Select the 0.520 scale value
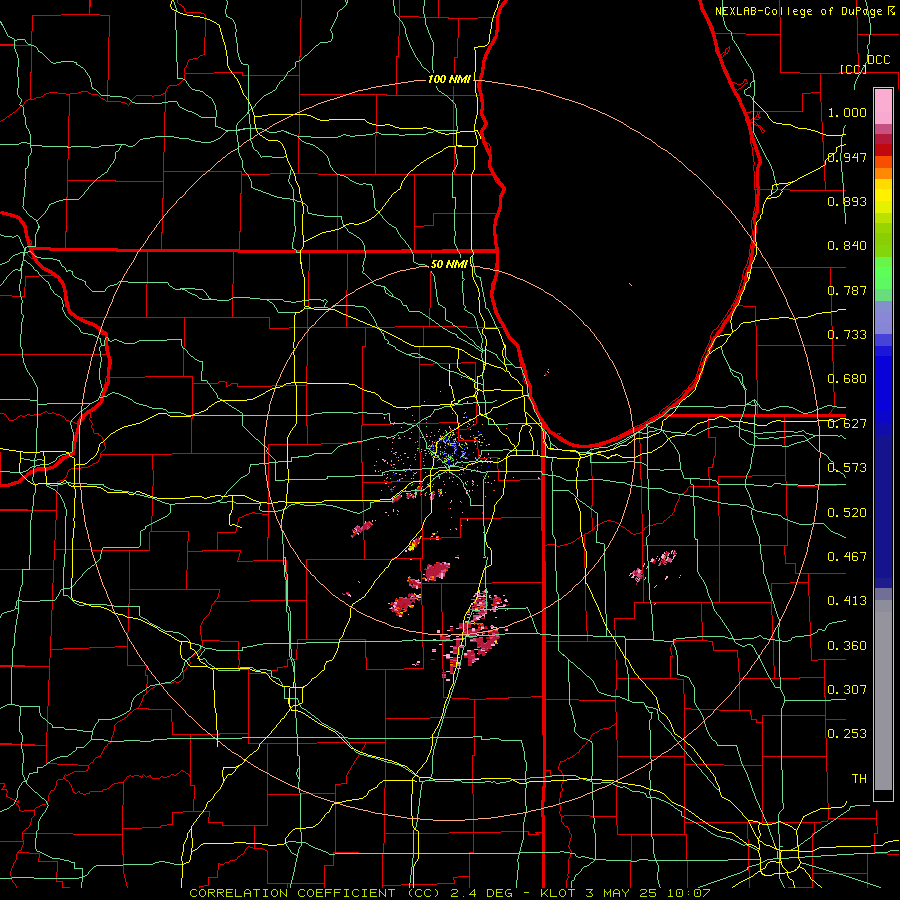Viewport: 900px width, 900px height. click(x=847, y=512)
